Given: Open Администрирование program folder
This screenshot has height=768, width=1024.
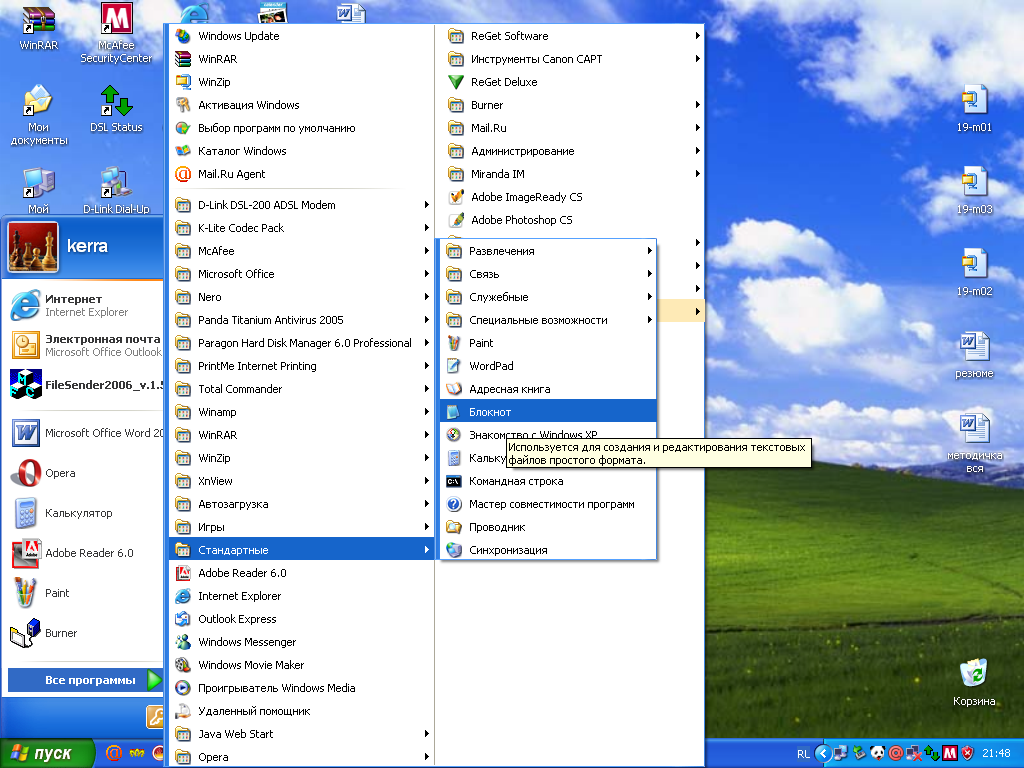Looking at the screenshot, I should tap(569, 151).
